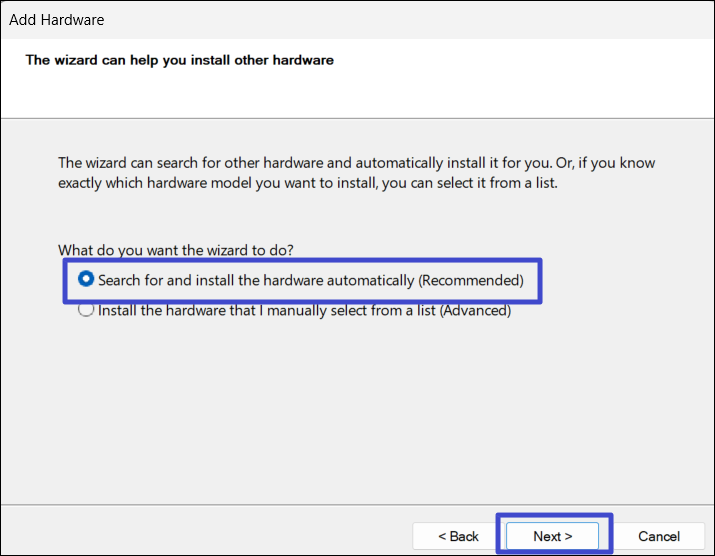Choose the Recommended automatic hardware search radio
Image resolution: width=715 pixels, height=556 pixels.
tap(86, 280)
